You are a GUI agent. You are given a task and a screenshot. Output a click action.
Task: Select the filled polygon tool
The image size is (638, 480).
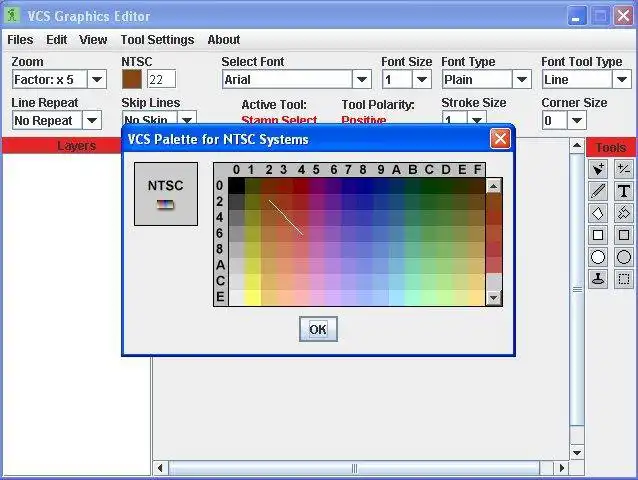point(598,213)
